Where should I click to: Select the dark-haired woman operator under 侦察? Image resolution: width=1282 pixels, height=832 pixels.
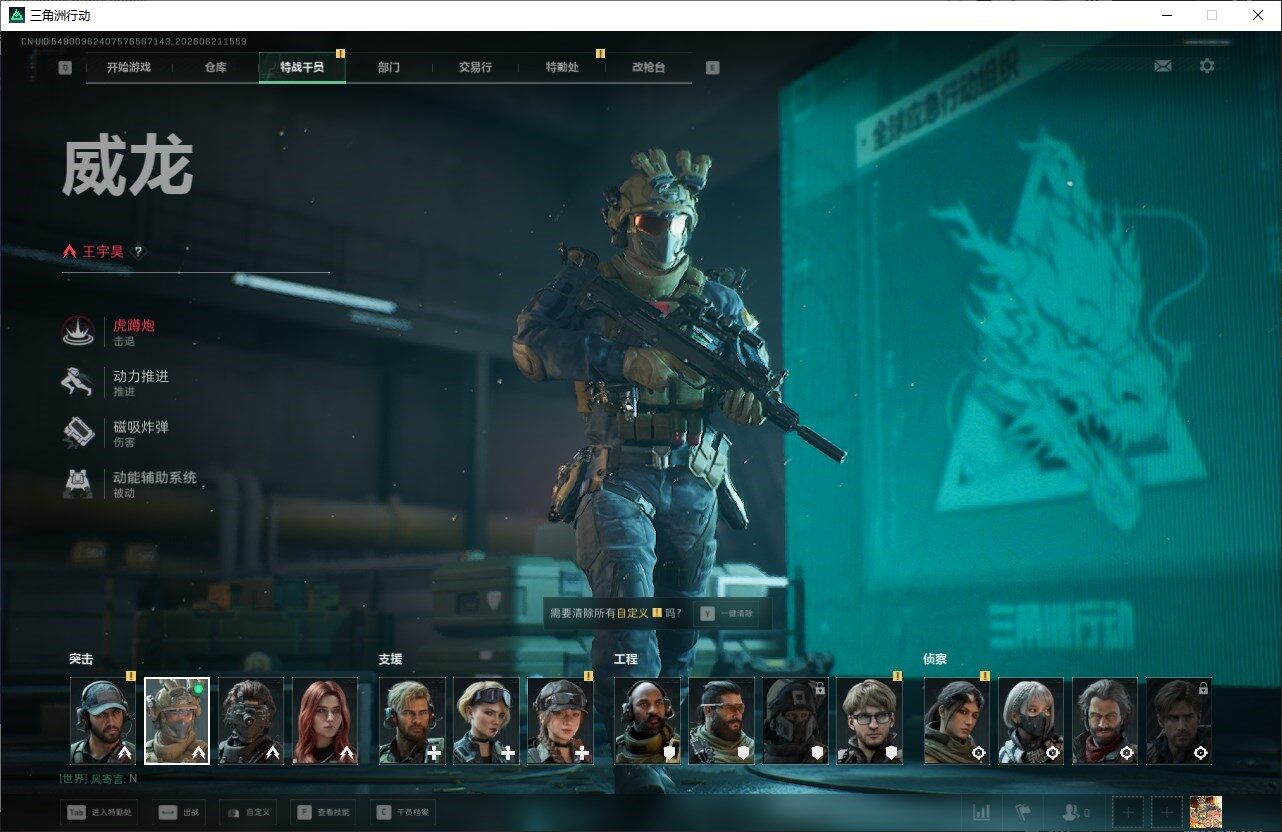click(x=957, y=721)
